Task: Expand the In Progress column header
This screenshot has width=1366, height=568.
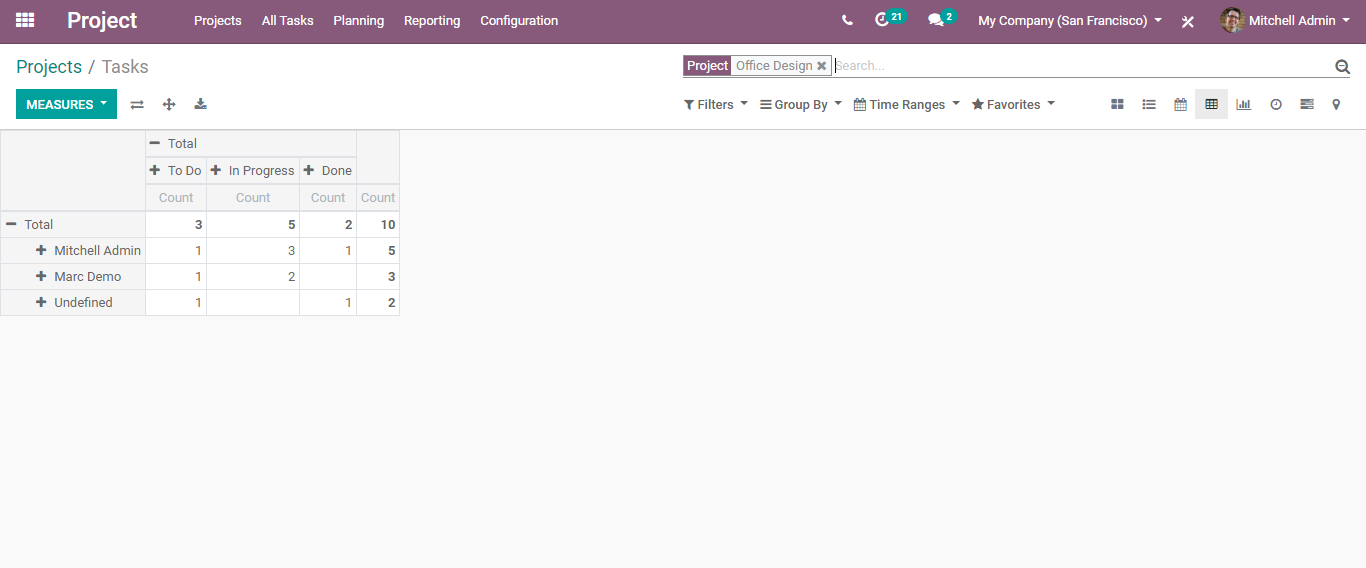Action: 253,170
